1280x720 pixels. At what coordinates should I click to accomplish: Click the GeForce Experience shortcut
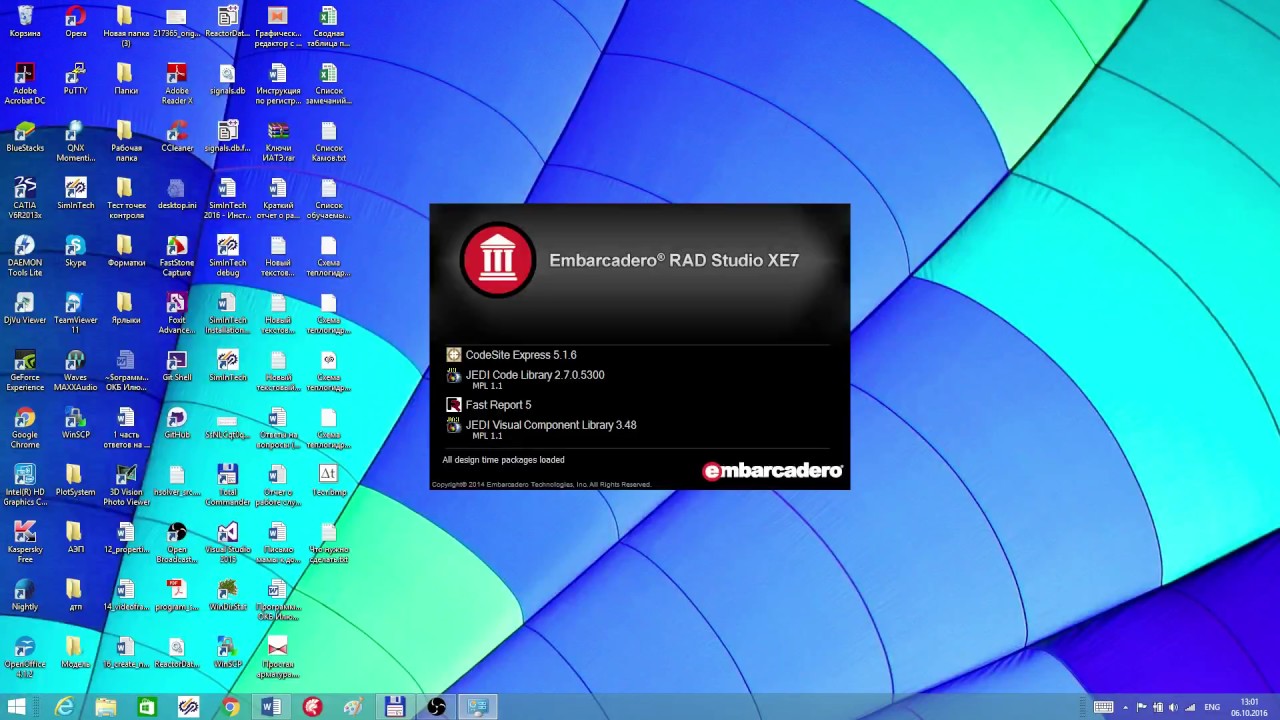pyautogui.click(x=25, y=371)
